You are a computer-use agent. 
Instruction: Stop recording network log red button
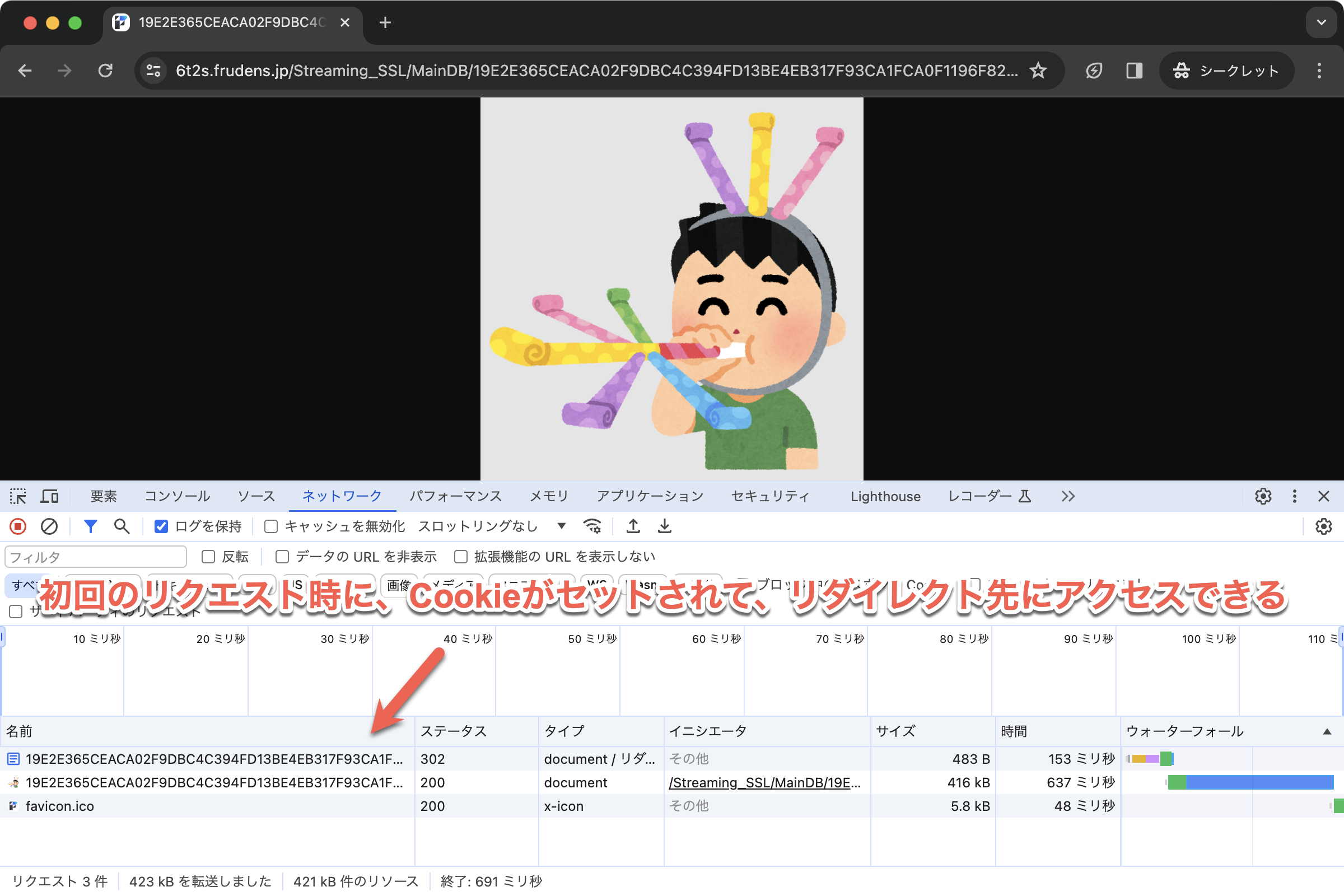pos(18,526)
